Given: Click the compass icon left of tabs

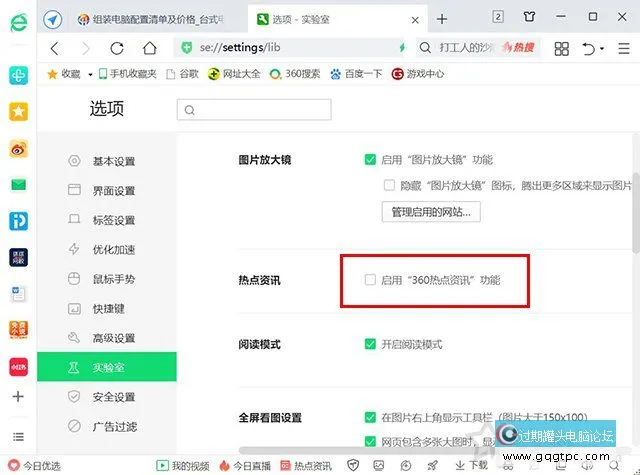Looking at the screenshot, I should pos(53,19).
